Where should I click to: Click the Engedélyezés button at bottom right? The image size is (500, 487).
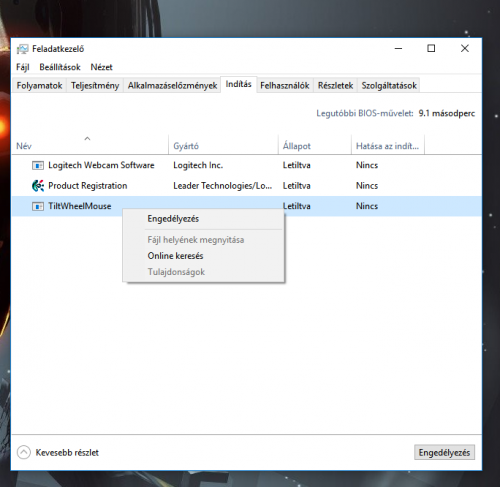(x=444, y=453)
